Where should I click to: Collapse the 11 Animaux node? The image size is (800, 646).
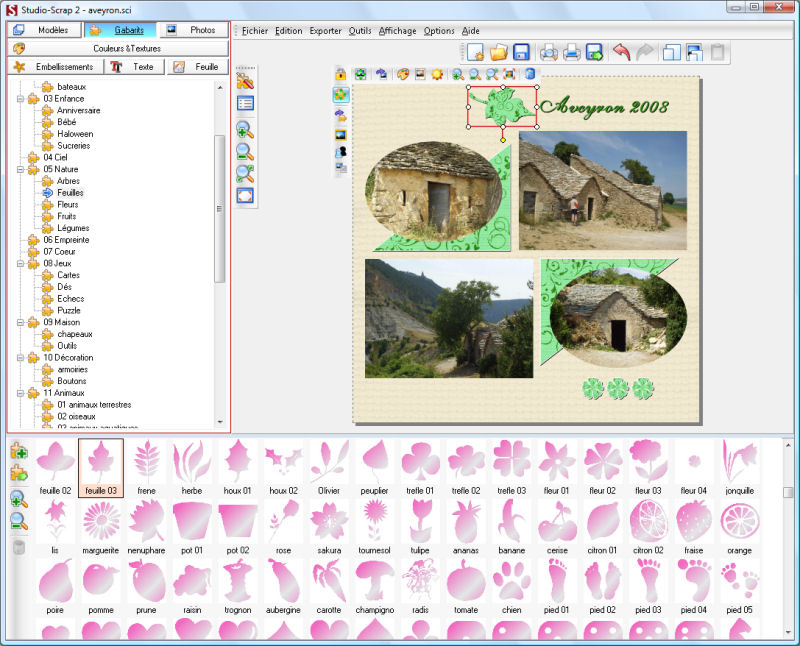pyautogui.click(x=20, y=393)
